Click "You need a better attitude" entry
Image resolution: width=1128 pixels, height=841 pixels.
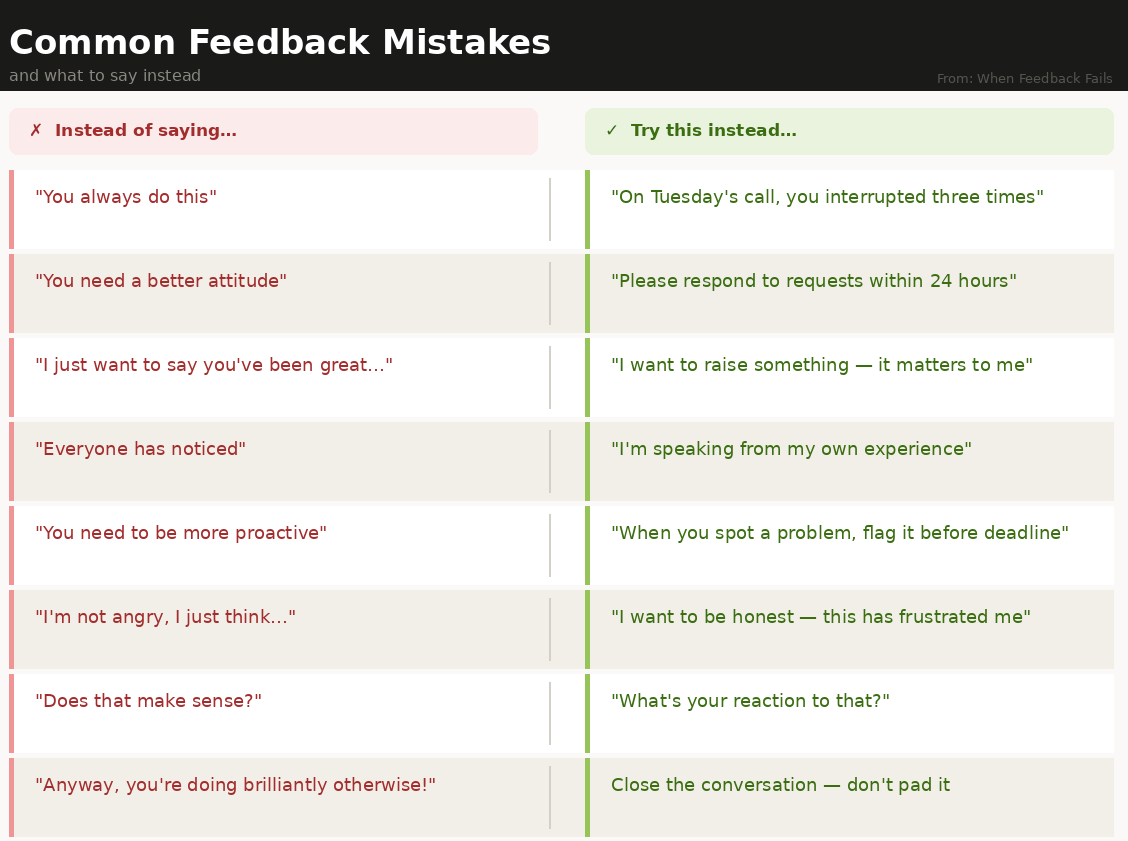tap(161, 281)
